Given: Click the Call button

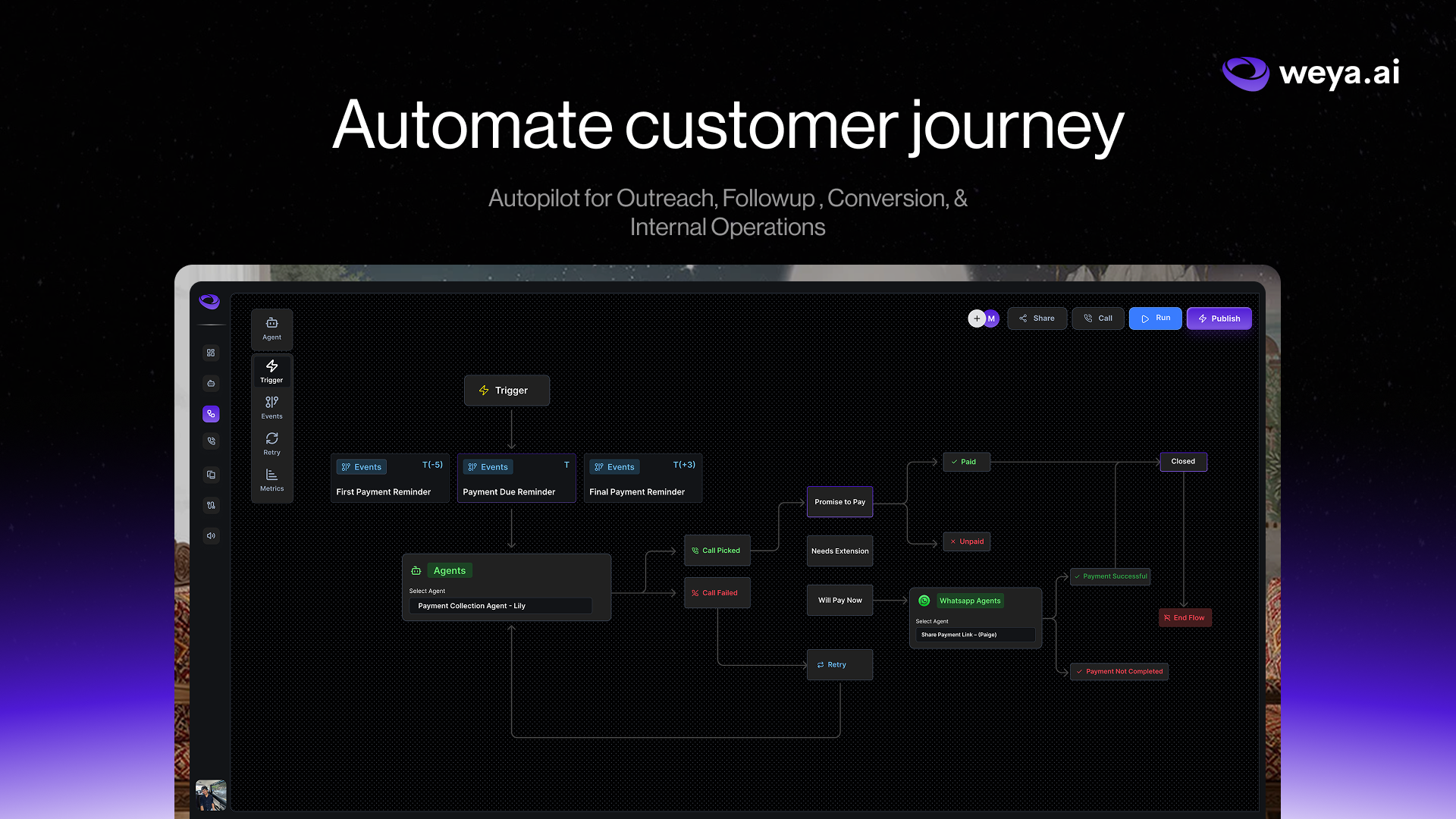Looking at the screenshot, I should 1097,318.
